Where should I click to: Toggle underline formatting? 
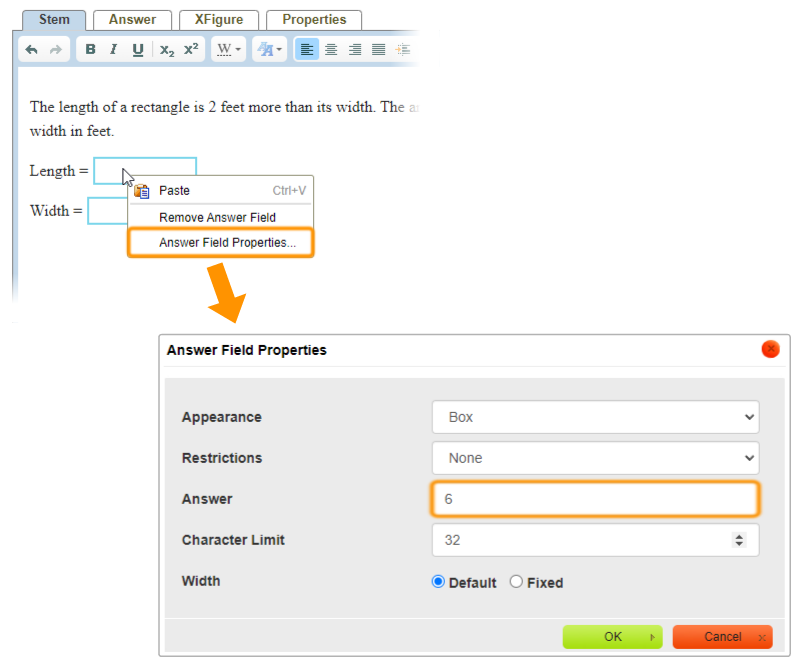tap(138, 49)
